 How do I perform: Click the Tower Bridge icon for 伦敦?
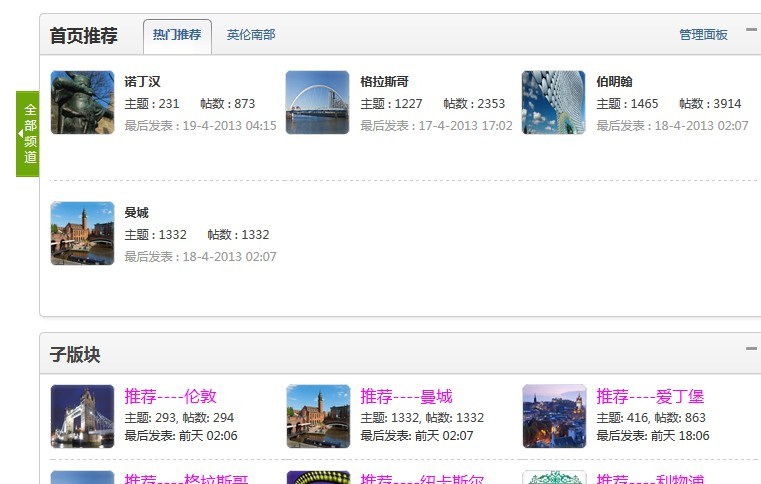pyautogui.click(x=82, y=417)
